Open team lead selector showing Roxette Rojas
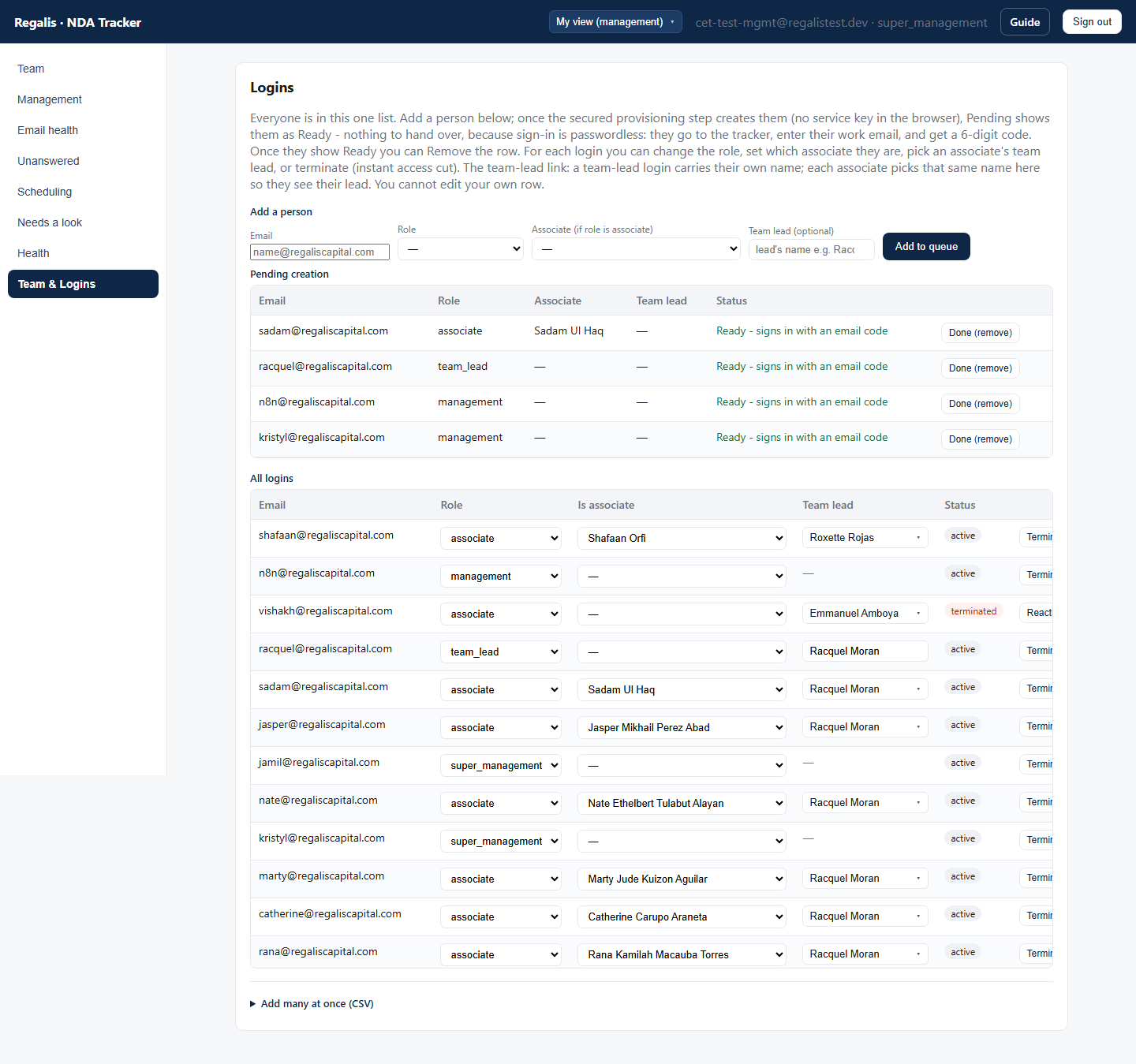The width and height of the screenshot is (1136, 1064). (865, 538)
